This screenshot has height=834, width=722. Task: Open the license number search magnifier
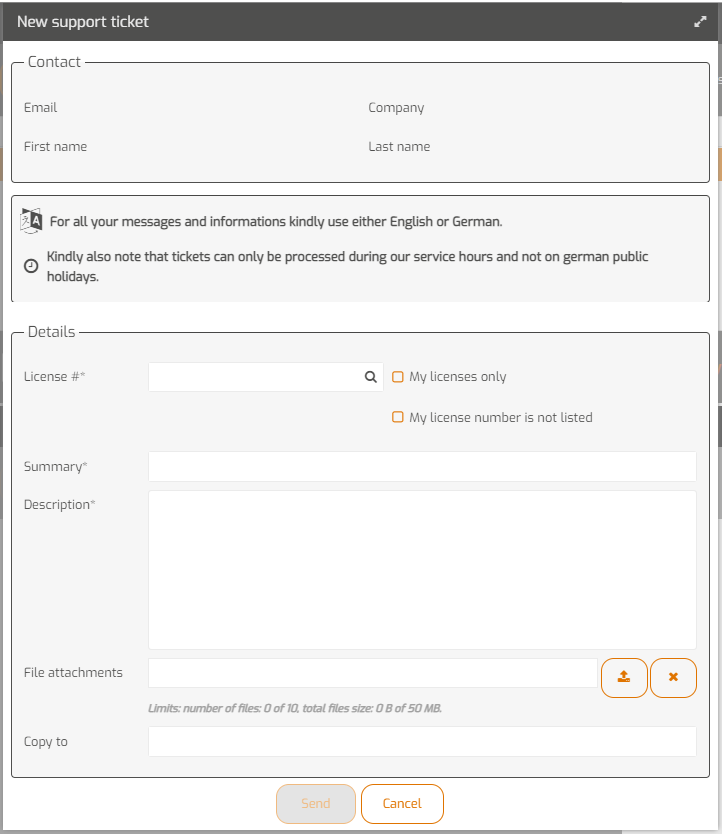pyautogui.click(x=370, y=377)
